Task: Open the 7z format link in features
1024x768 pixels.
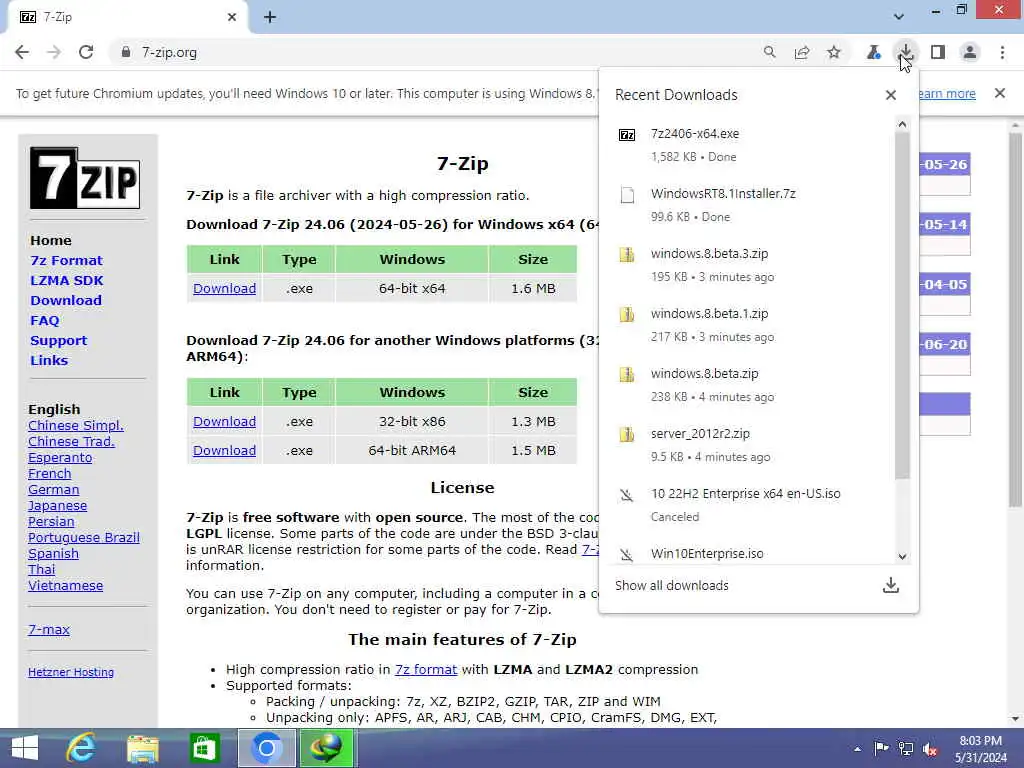Action: point(426,669)
